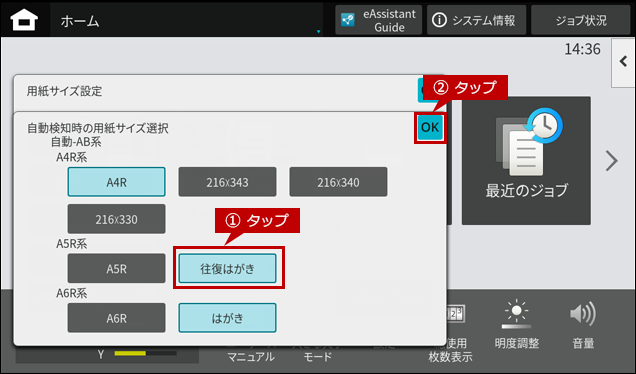The width and height of the screenshot is (636, 374).
Task: Open システム情報 info icon
Action: [439, 20]
